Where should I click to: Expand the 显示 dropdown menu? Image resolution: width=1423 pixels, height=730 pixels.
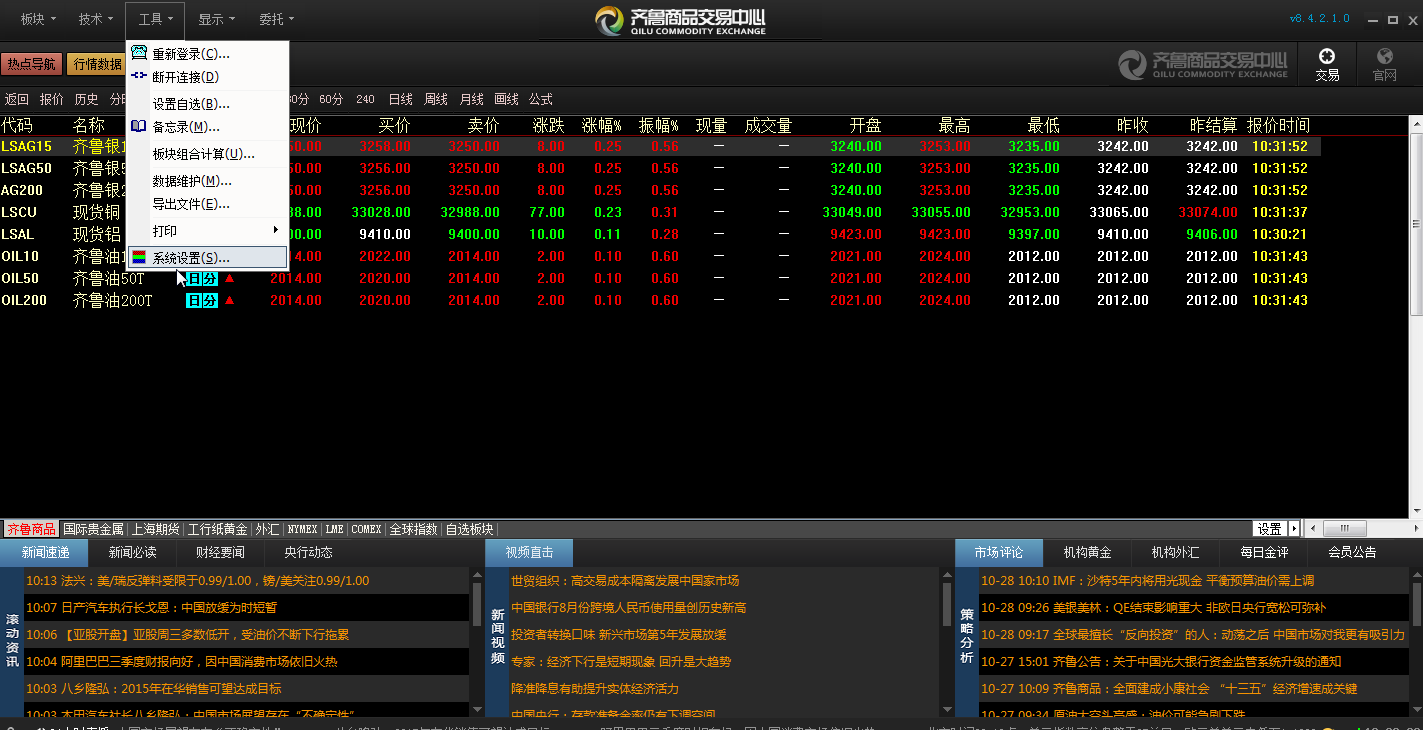coord(216,19)
